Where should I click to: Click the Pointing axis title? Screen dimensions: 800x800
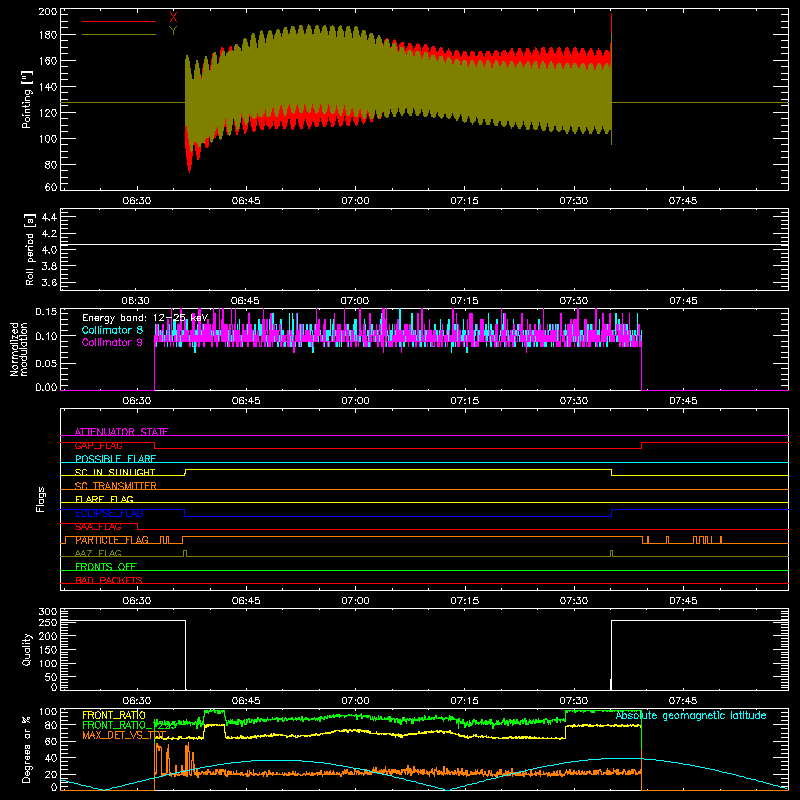pos(27,99)
